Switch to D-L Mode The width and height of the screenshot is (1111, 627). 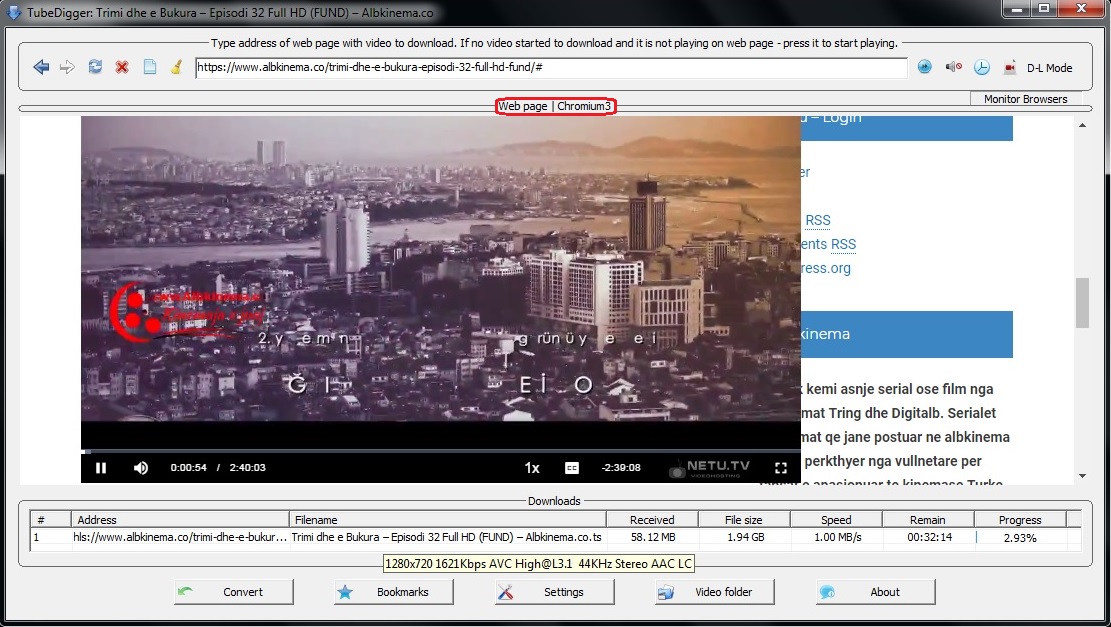1049,68
